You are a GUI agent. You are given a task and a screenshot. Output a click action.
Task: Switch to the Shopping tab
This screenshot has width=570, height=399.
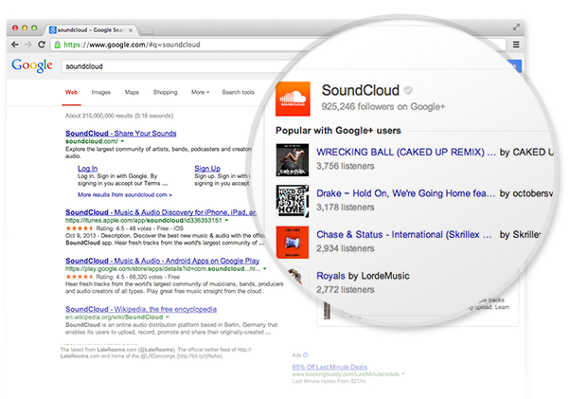click(x=165, y=92)
